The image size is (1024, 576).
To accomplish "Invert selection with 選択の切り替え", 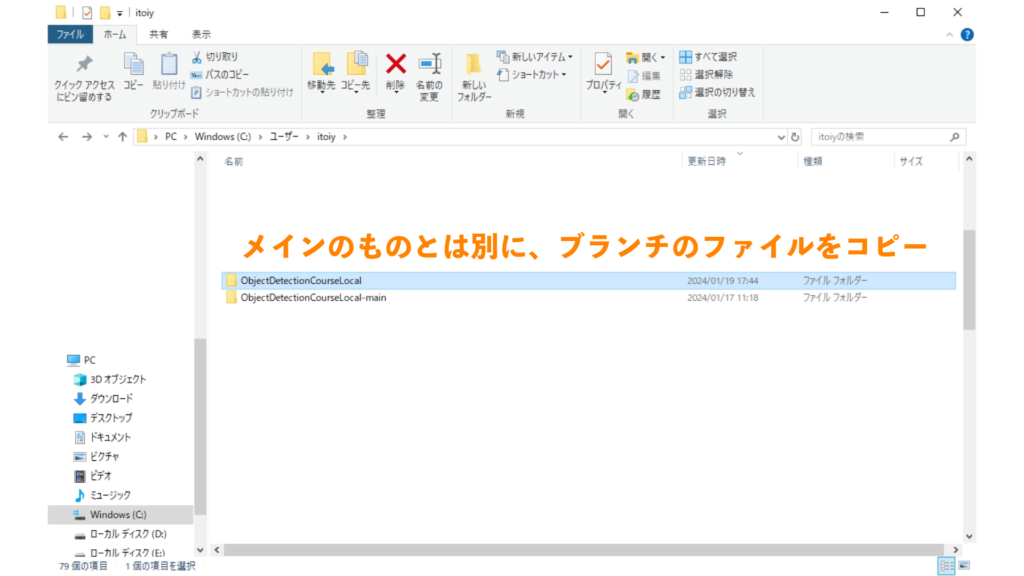I will click(718, 92).
